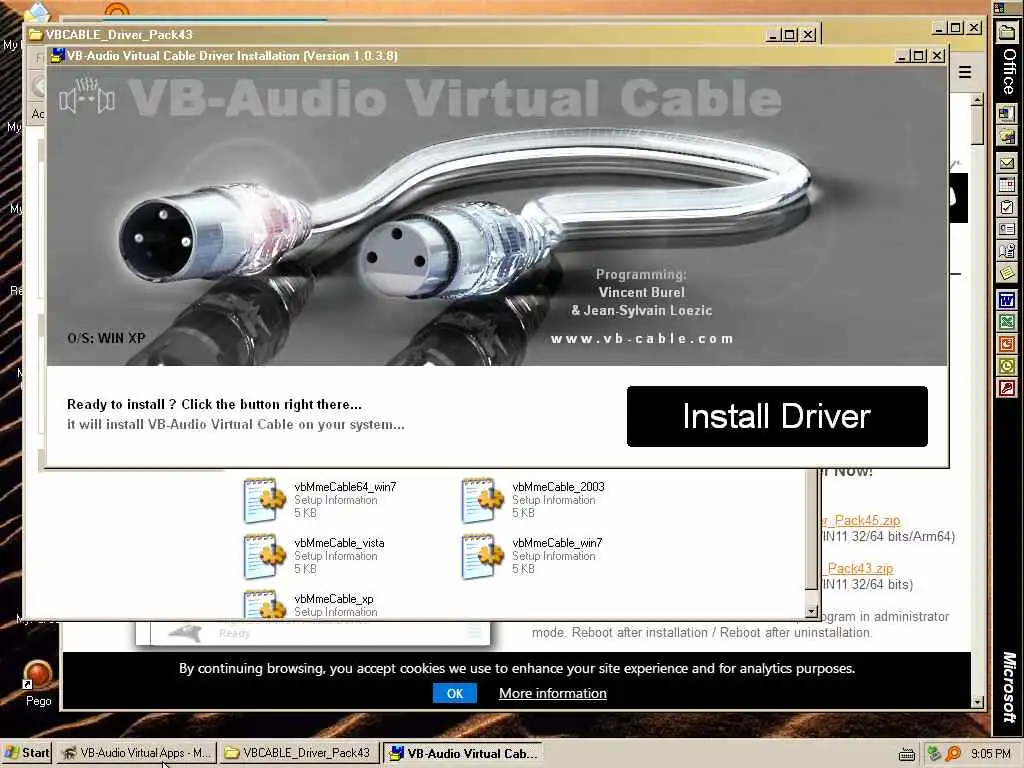Screen dimensions: 1024x768
Task: Open the vbMmeCable_2003 setup information file
Action: pyautogui.click(x=533, y=500)
